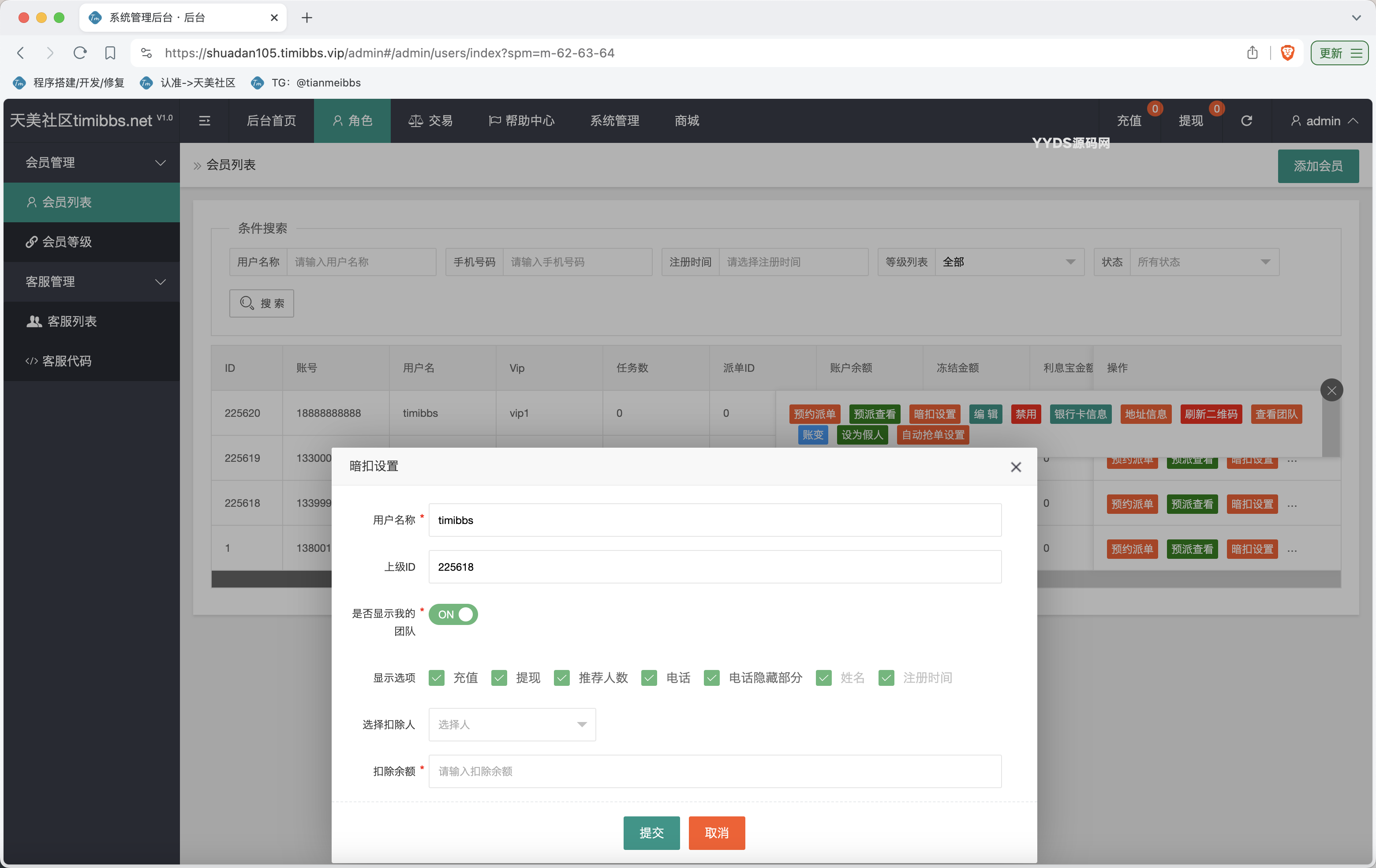The height and width of the screenshot is (868, 1376).
Task: Click the 扣除余额 input field
Action: (714, 771)
